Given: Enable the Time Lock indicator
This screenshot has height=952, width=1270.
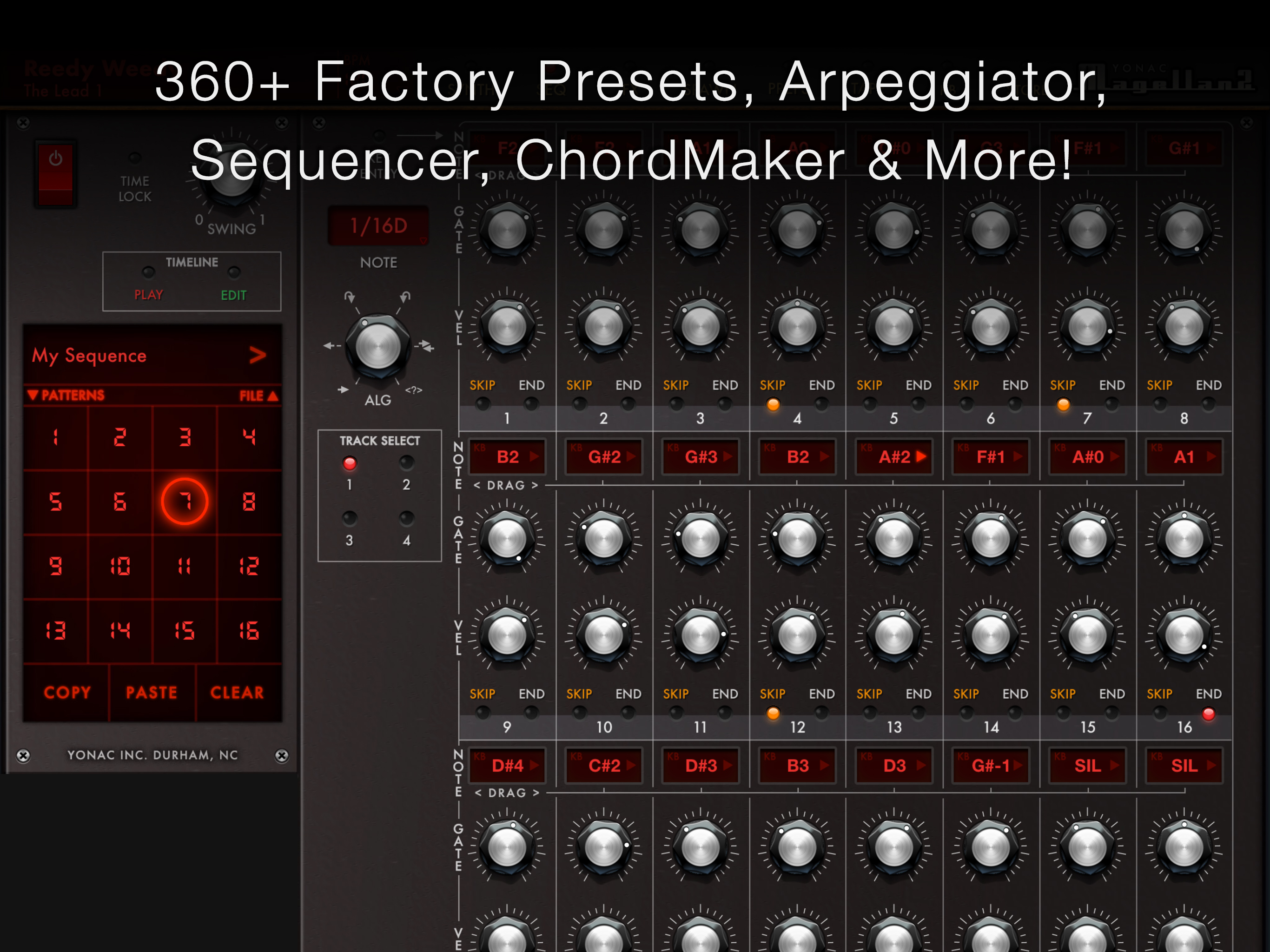Looking at the screenshot, I should coord(134,158).
